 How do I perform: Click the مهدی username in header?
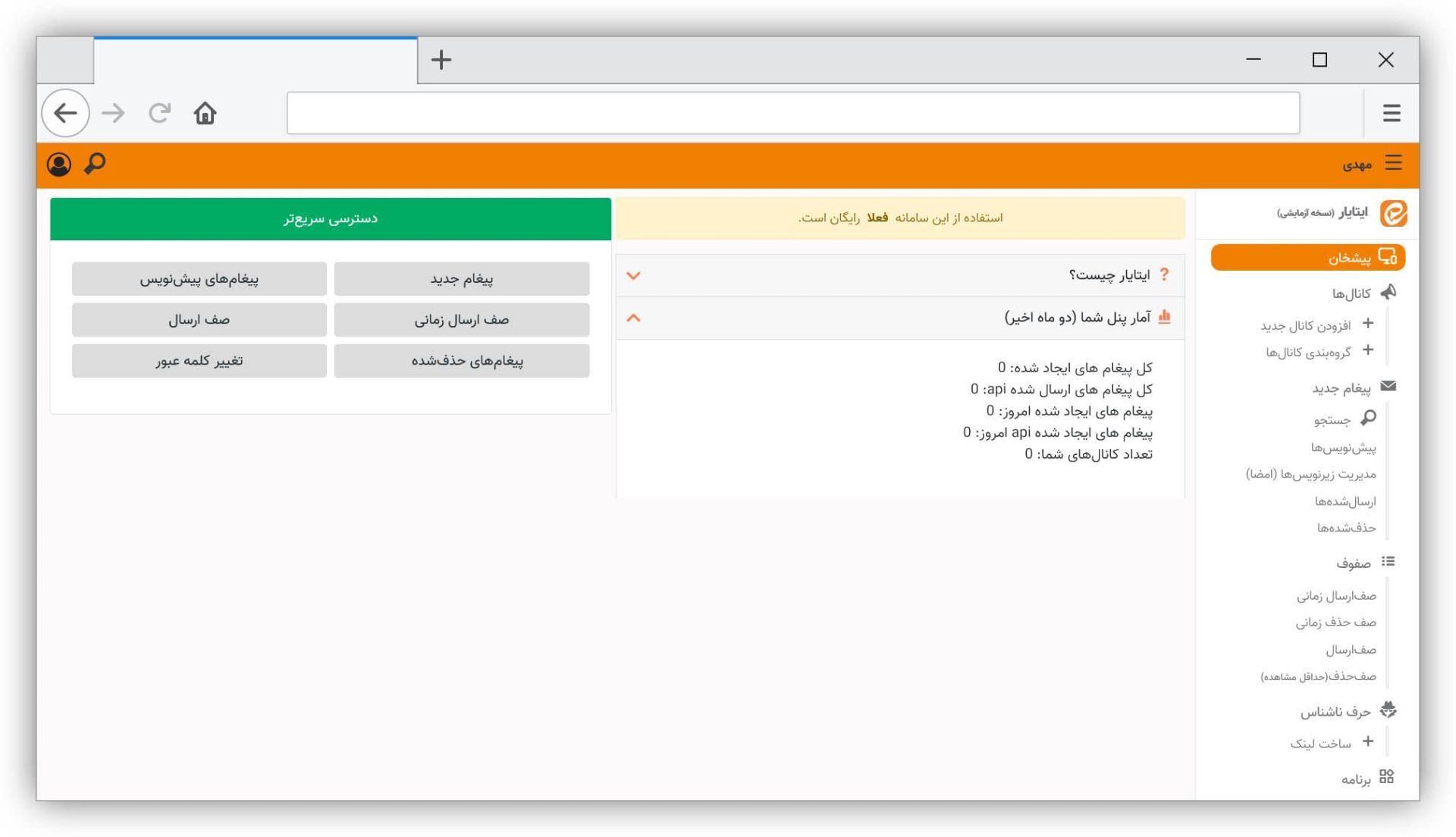[1357, 165]
